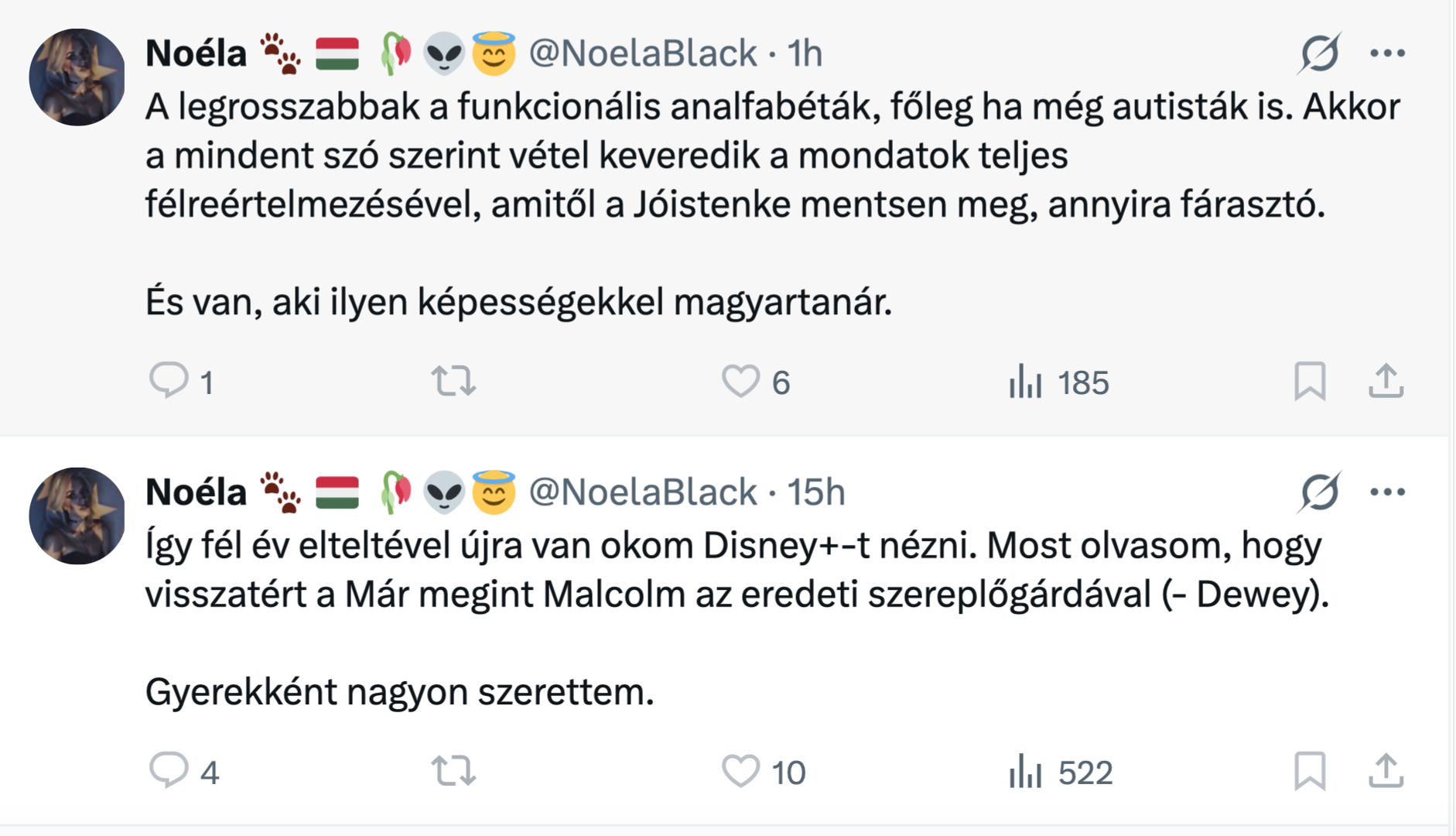The height and width of the screenshot is (836, 1456).
Task: Share the tweet posted 1h ago
Action: tap(1386, 381)
